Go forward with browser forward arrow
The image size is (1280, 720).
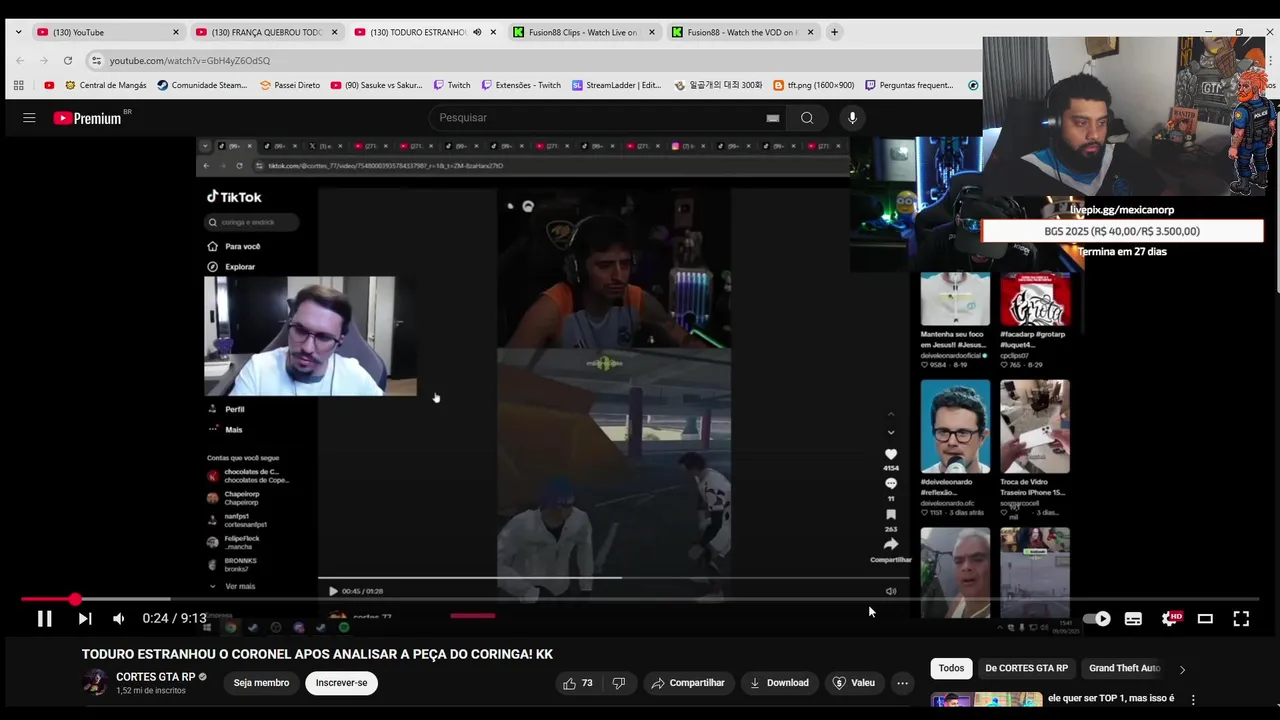43,60
